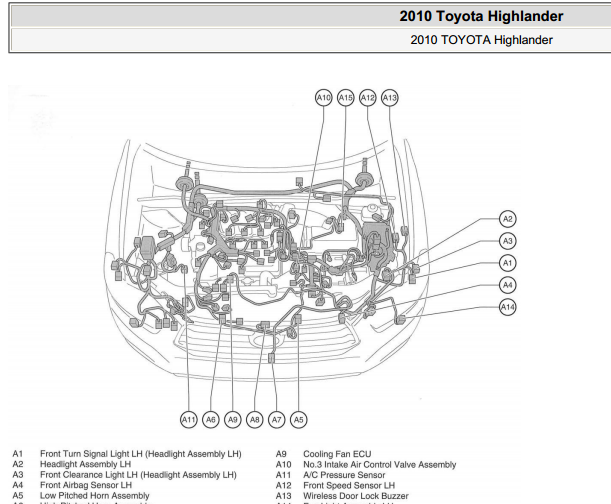The image size is (611, 504).
Task: Click the A12 callout circle in the diagram
Action: (x=367, y=97)
